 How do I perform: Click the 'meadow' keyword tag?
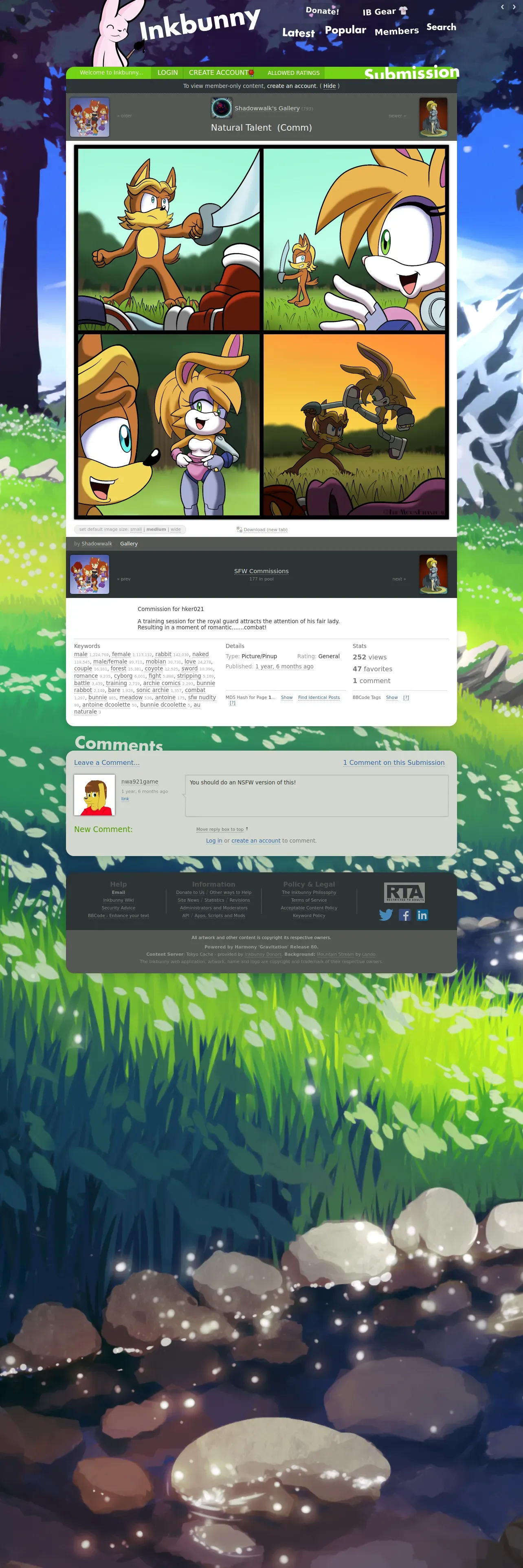(131, 697)
